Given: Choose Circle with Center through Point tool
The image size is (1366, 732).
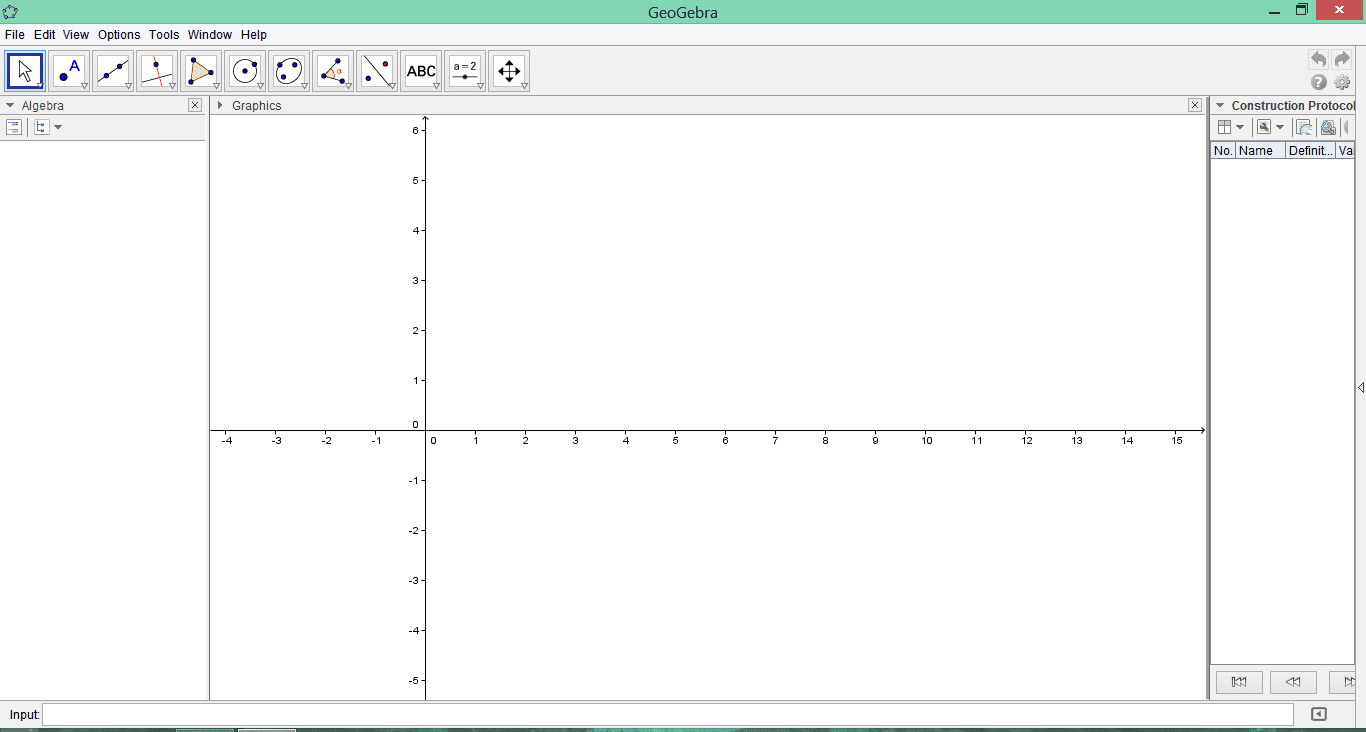Looking at the screenshot, I should [245, 71].
